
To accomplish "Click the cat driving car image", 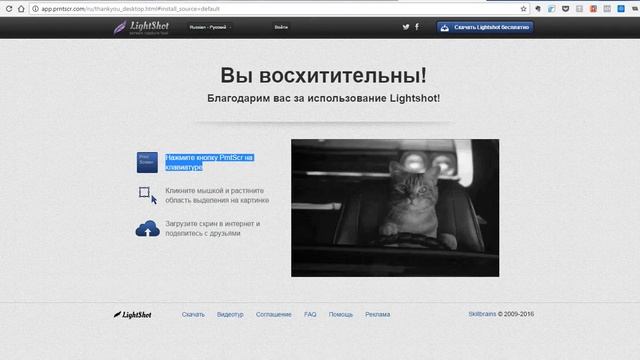I will (x=395, y=208).
